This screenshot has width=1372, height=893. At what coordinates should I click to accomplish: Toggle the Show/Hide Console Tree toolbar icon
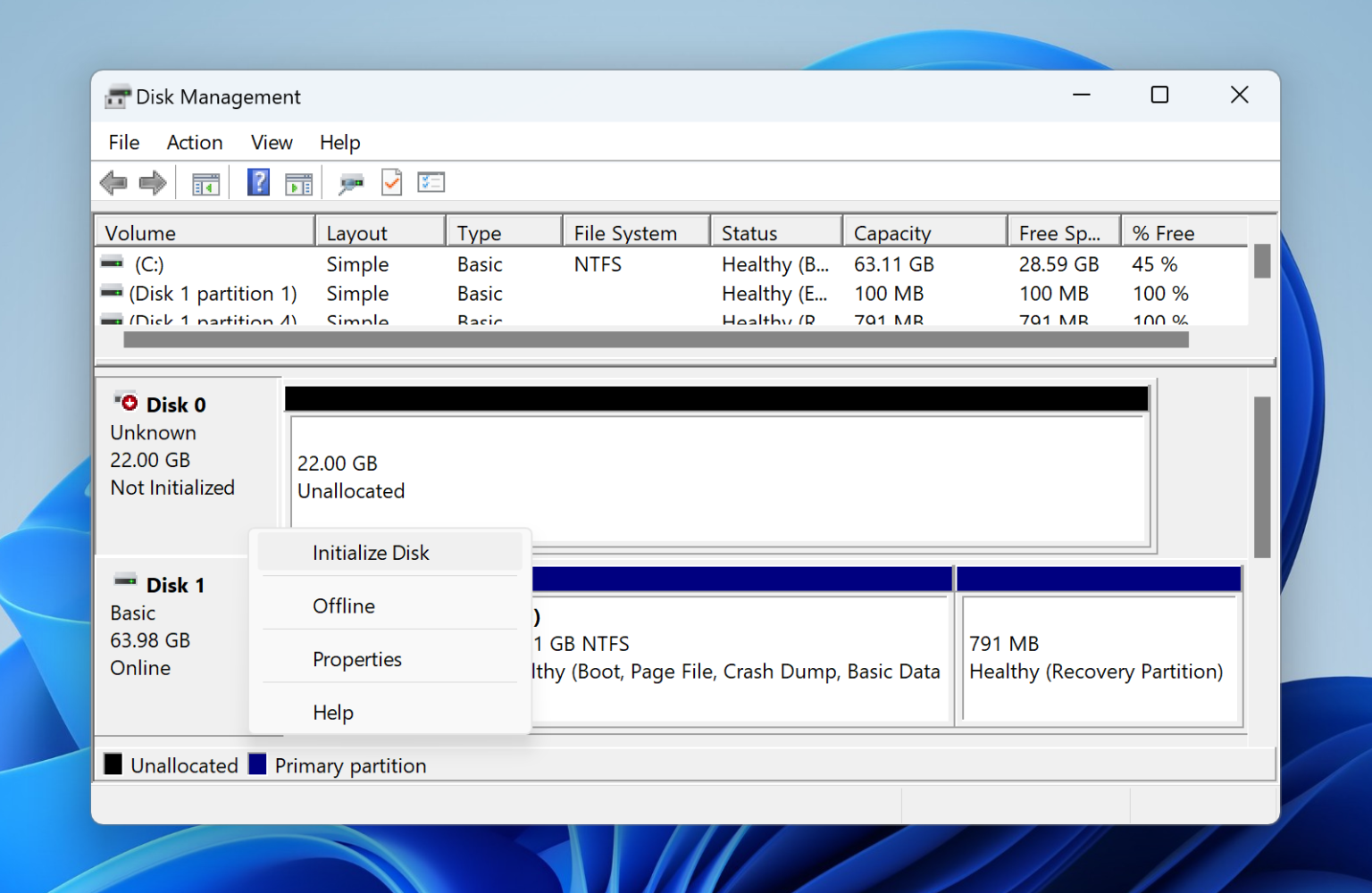[205, 182]
